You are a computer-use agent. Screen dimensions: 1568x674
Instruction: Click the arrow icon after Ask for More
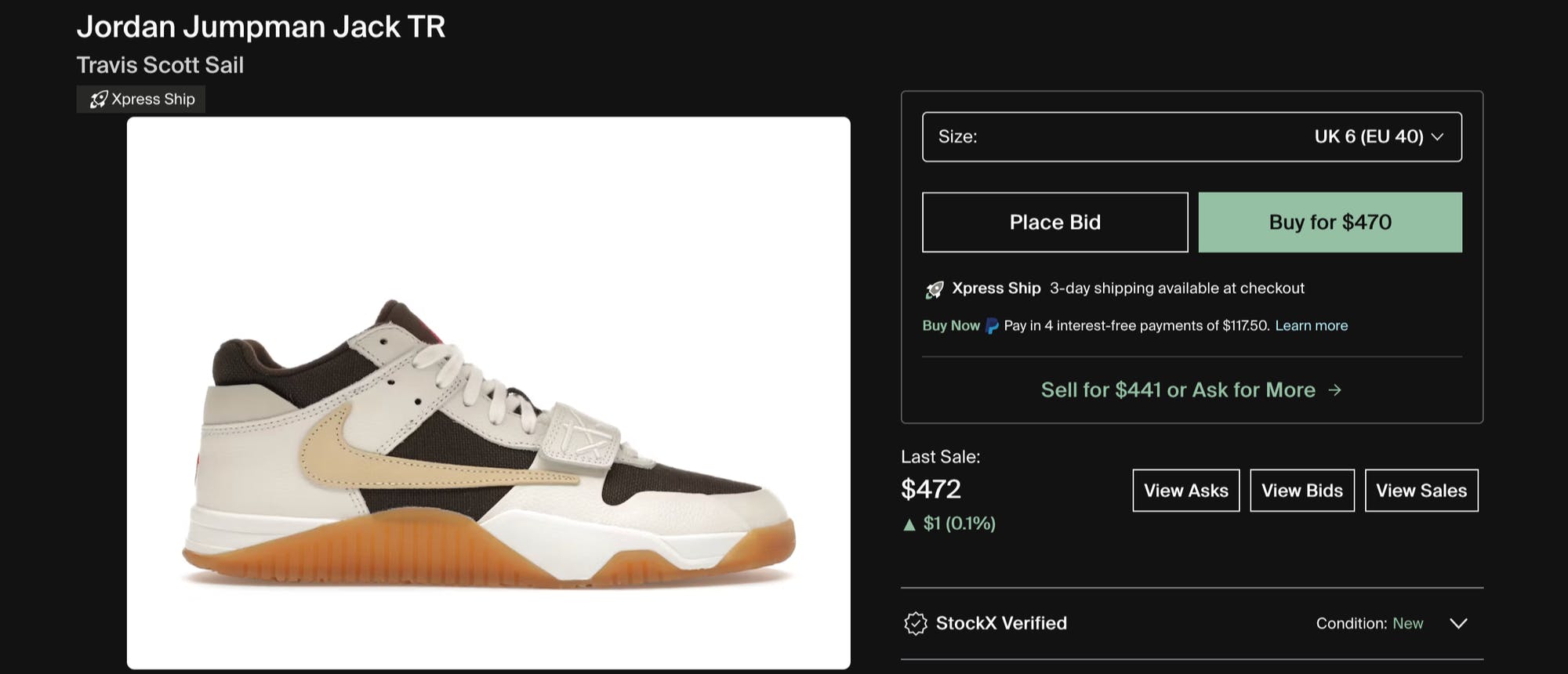coord(1335,390)
